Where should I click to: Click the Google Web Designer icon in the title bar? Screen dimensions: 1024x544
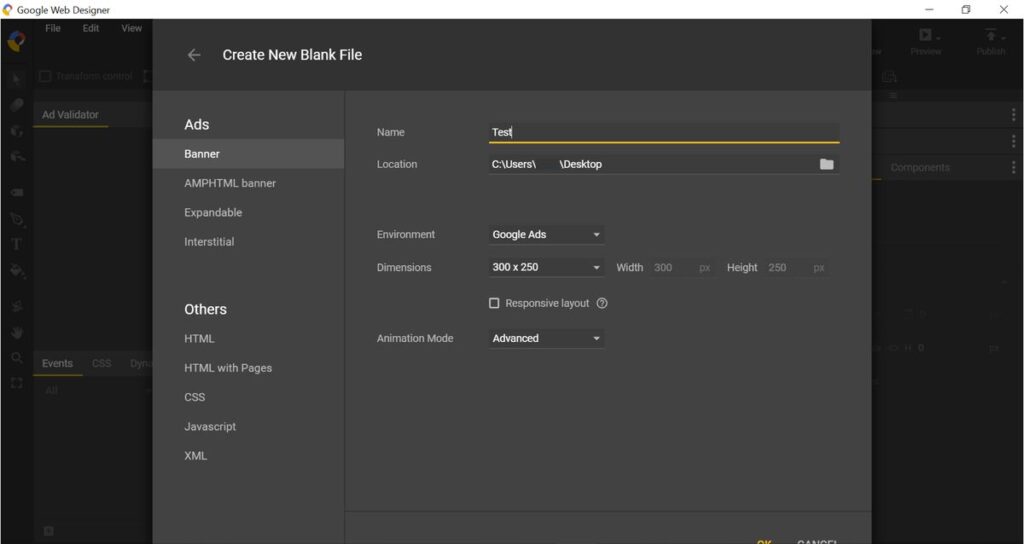point(8,10)
